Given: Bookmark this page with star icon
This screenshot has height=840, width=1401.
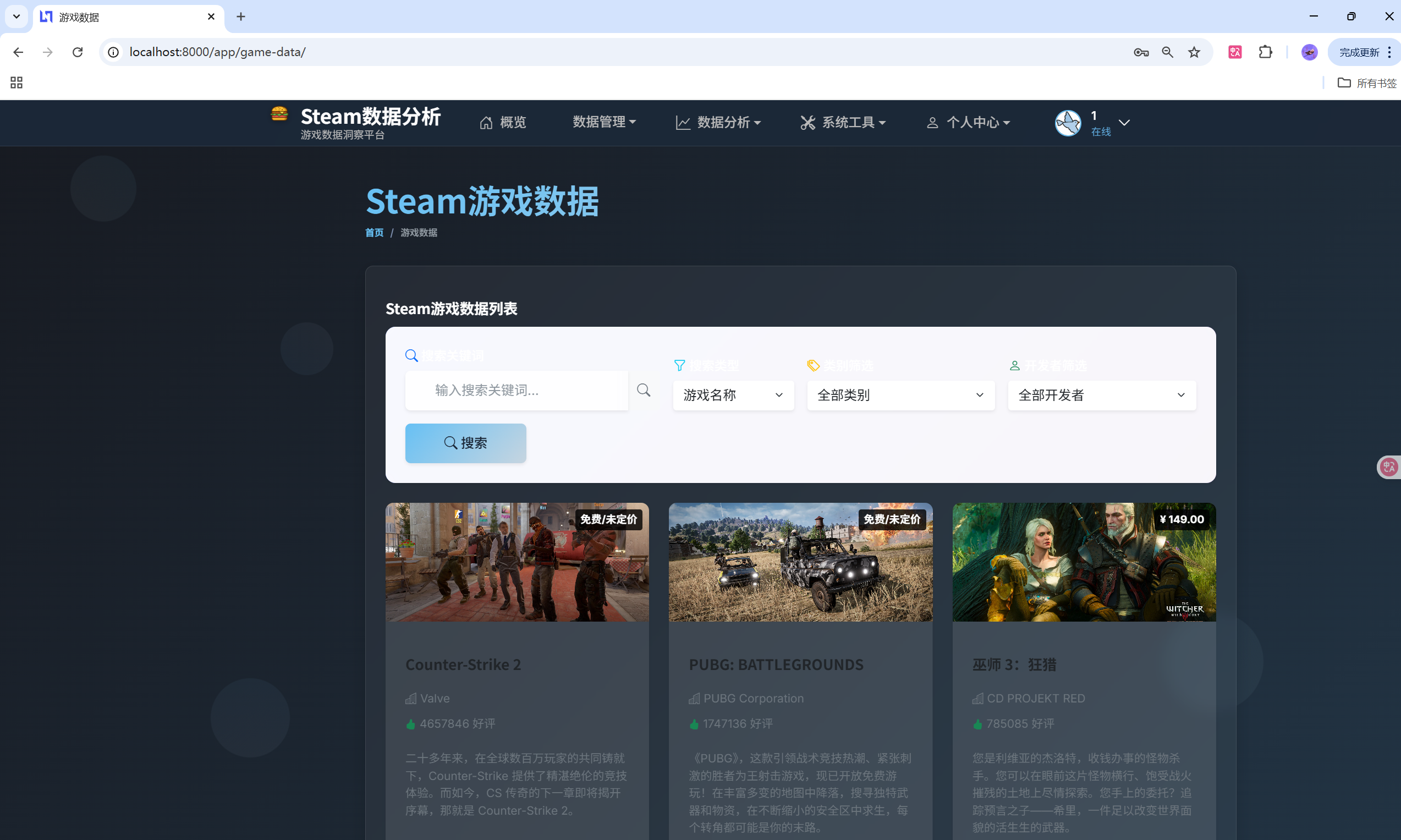Looking at the screenshot, I should (1194, 52).
